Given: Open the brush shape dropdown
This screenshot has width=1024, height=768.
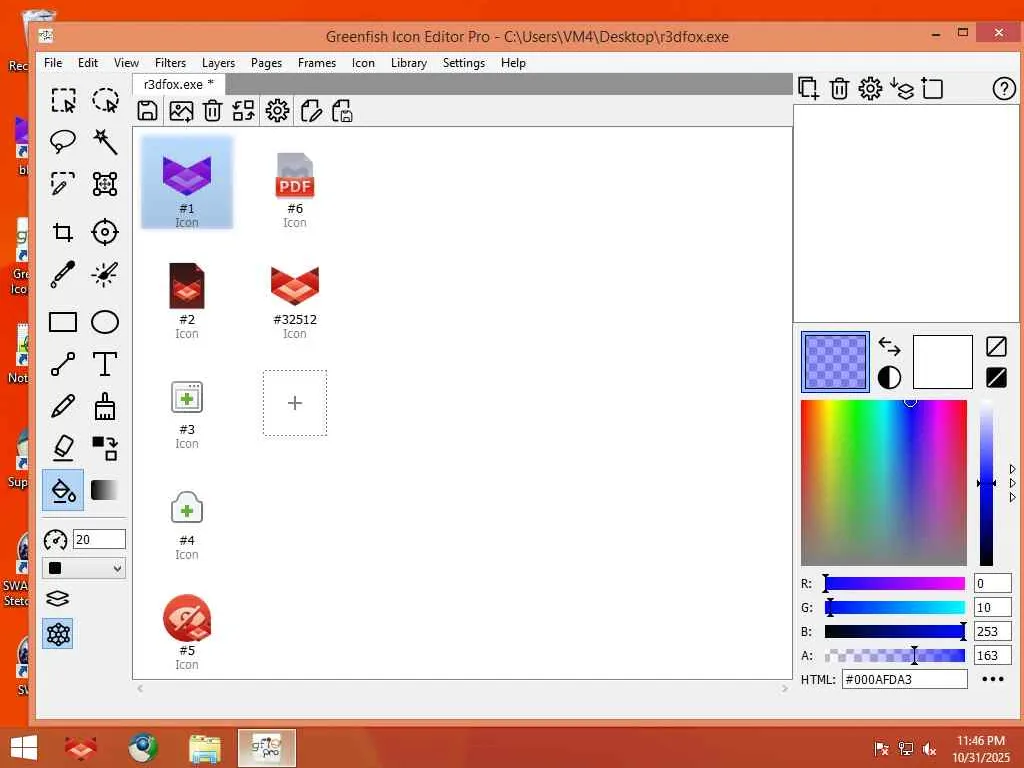Looking at the screenshot, I should pos(84,568).
